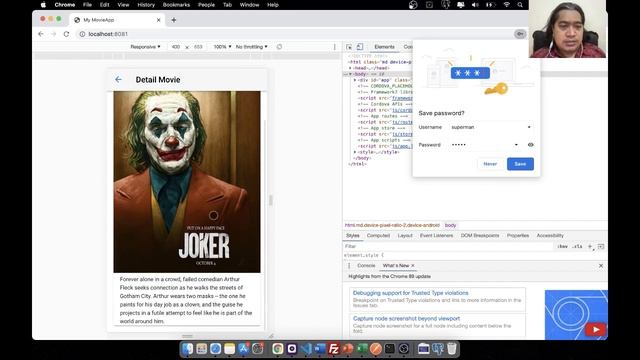This screenshot has height=360, width=640.
Task: Open Finder from the dock
Action: (187, 349)
